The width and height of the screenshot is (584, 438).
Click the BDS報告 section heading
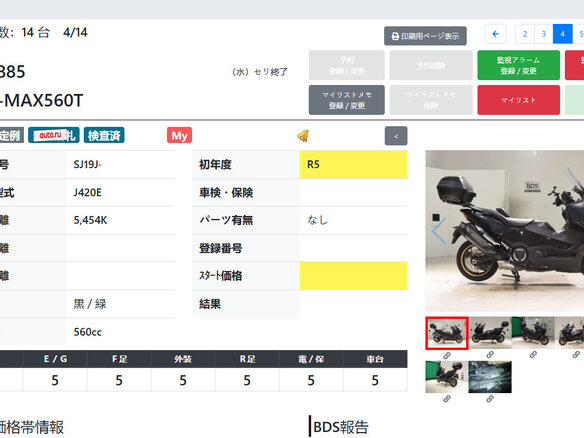[x=341, y=427]
